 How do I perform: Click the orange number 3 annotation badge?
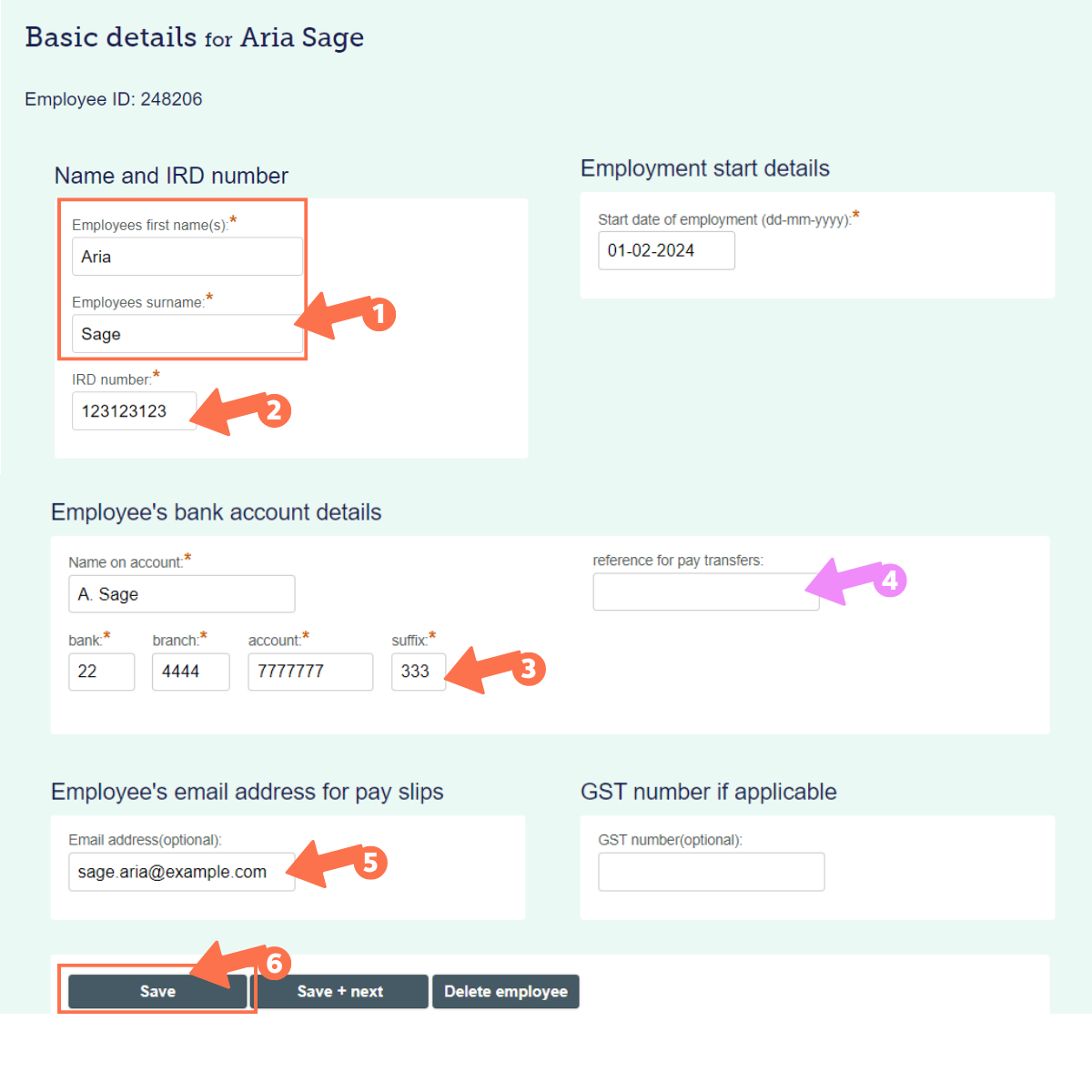coord(529,670)
